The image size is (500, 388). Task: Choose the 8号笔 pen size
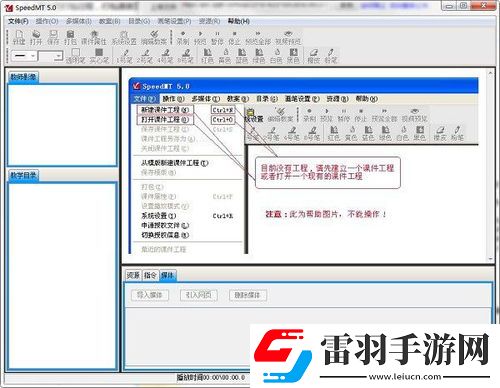coord(185,56)
